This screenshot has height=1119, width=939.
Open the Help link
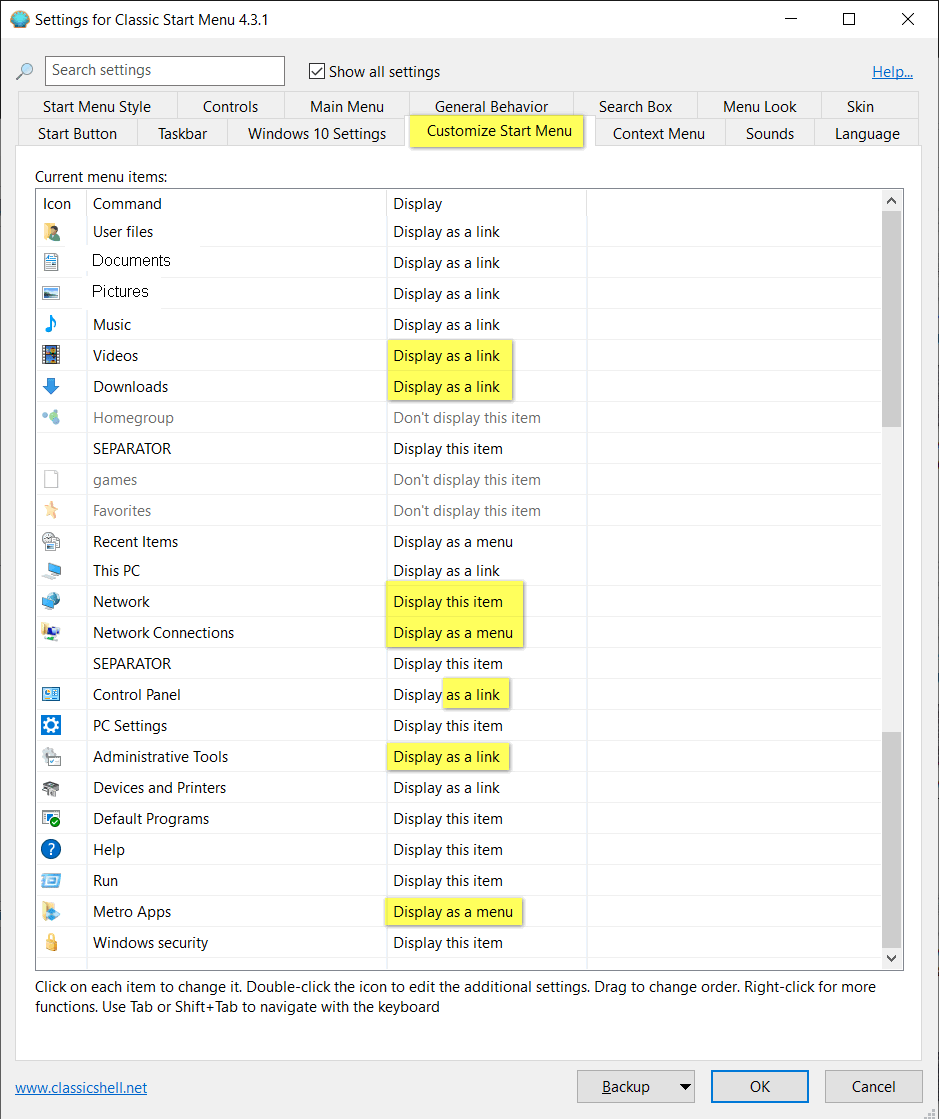tap(892, 71)
